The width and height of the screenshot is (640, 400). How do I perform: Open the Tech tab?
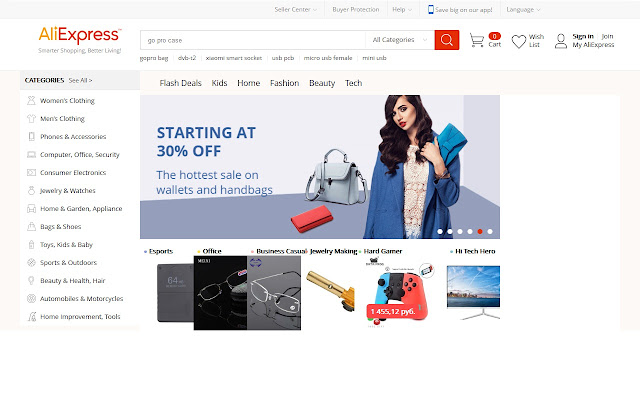353,83
